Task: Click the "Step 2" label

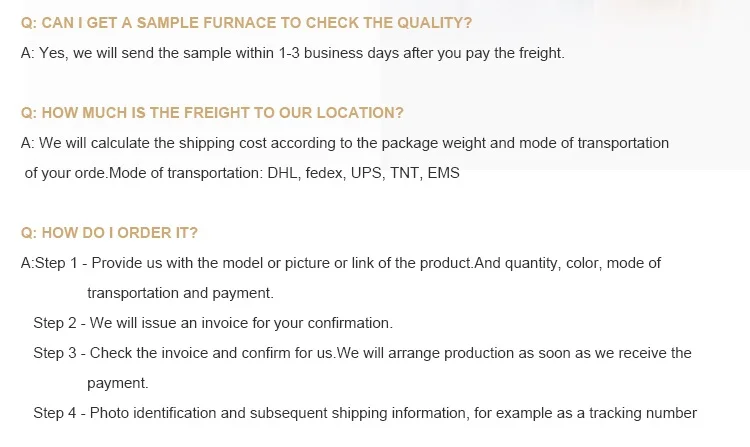Action: (55, 323)
